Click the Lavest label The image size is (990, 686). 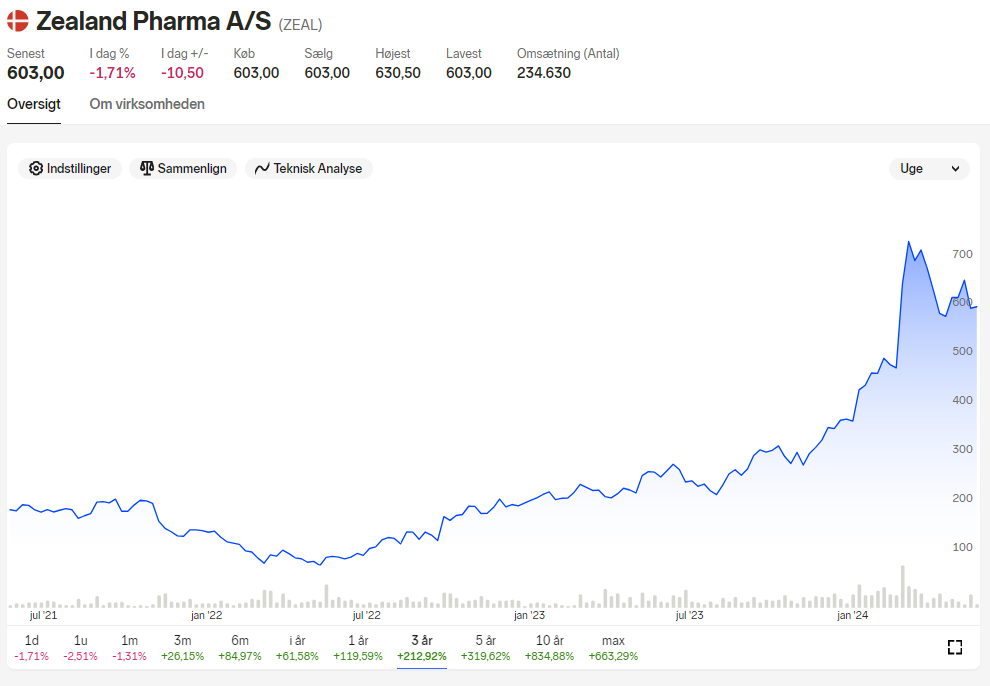click(463, 54)
